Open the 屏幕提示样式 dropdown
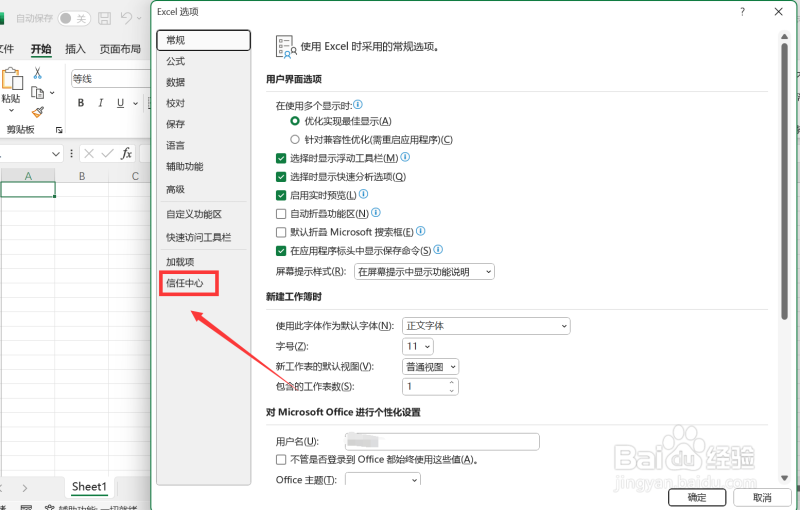The width and height of the screenshot is (800, 510). 424,272
